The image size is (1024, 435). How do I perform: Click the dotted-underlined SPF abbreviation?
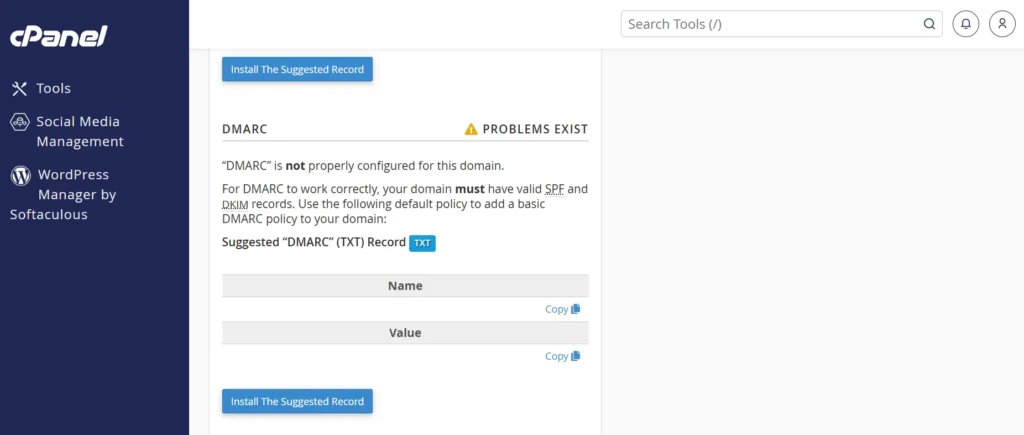[x=552, y=189]
